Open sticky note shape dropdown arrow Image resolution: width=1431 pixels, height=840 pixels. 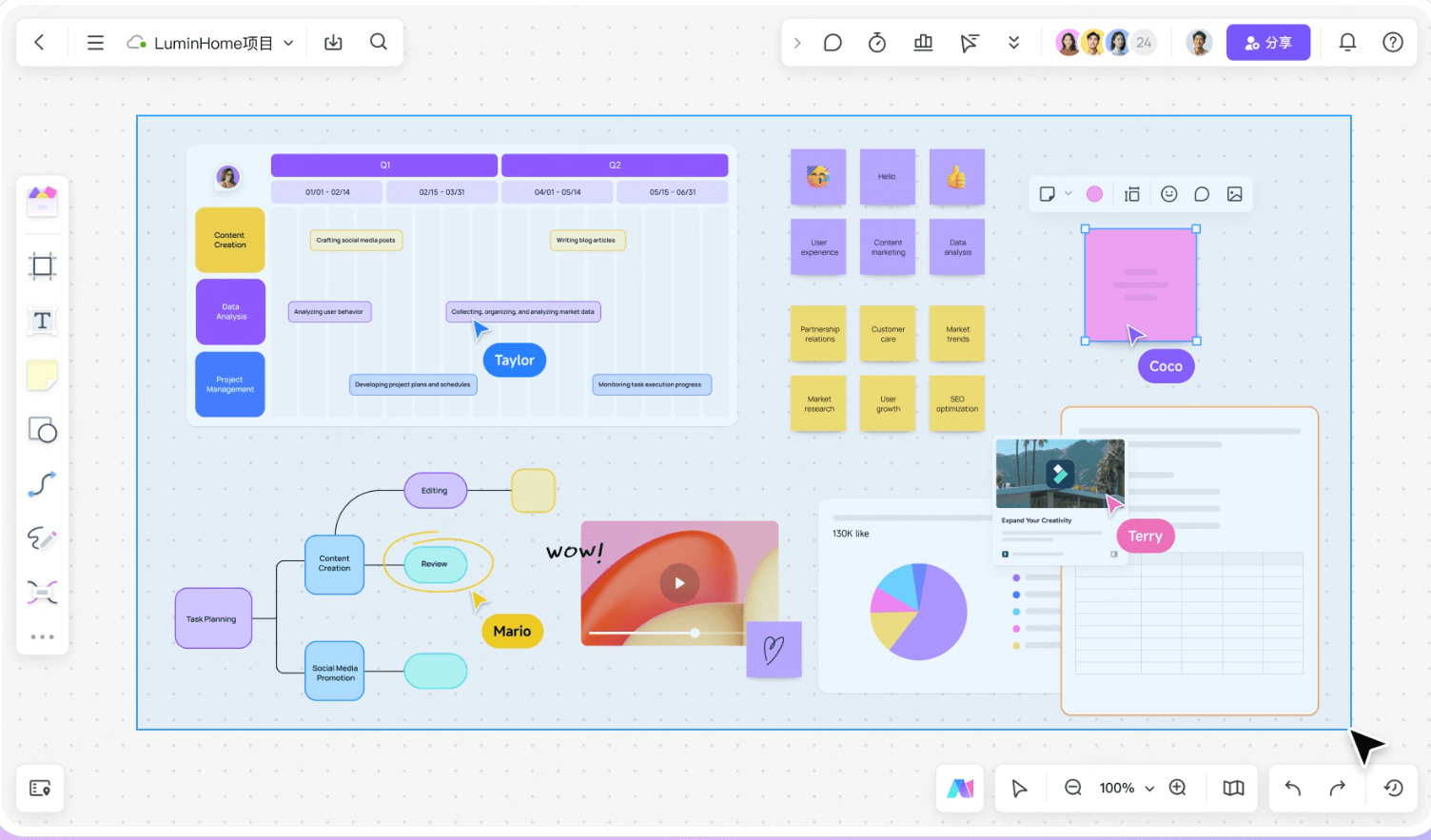[1068, 194]
